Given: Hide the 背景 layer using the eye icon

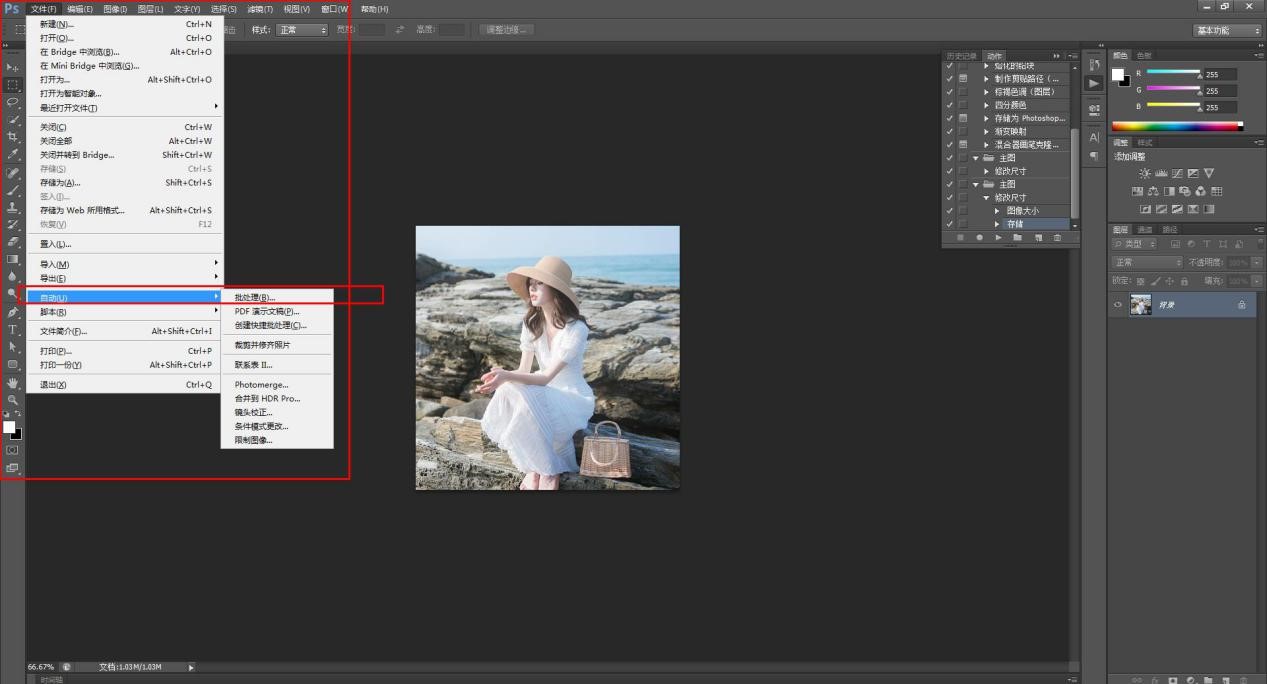Looking at the screenshot, I should pos(1118,305).
